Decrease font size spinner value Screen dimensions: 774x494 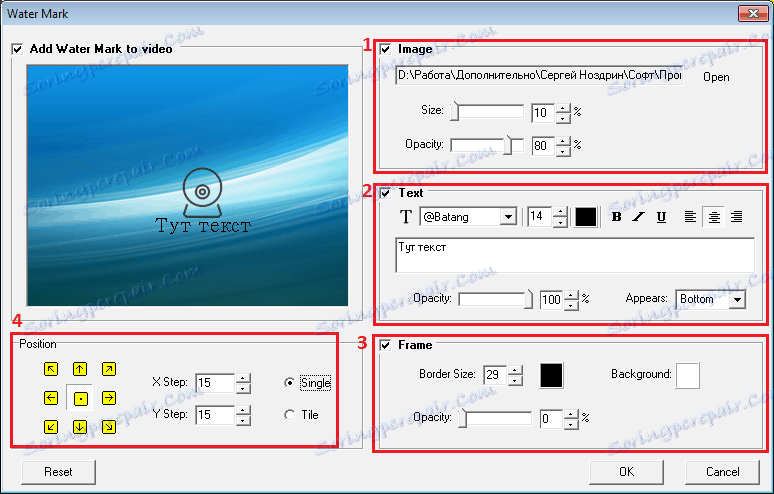pos(560,222)
